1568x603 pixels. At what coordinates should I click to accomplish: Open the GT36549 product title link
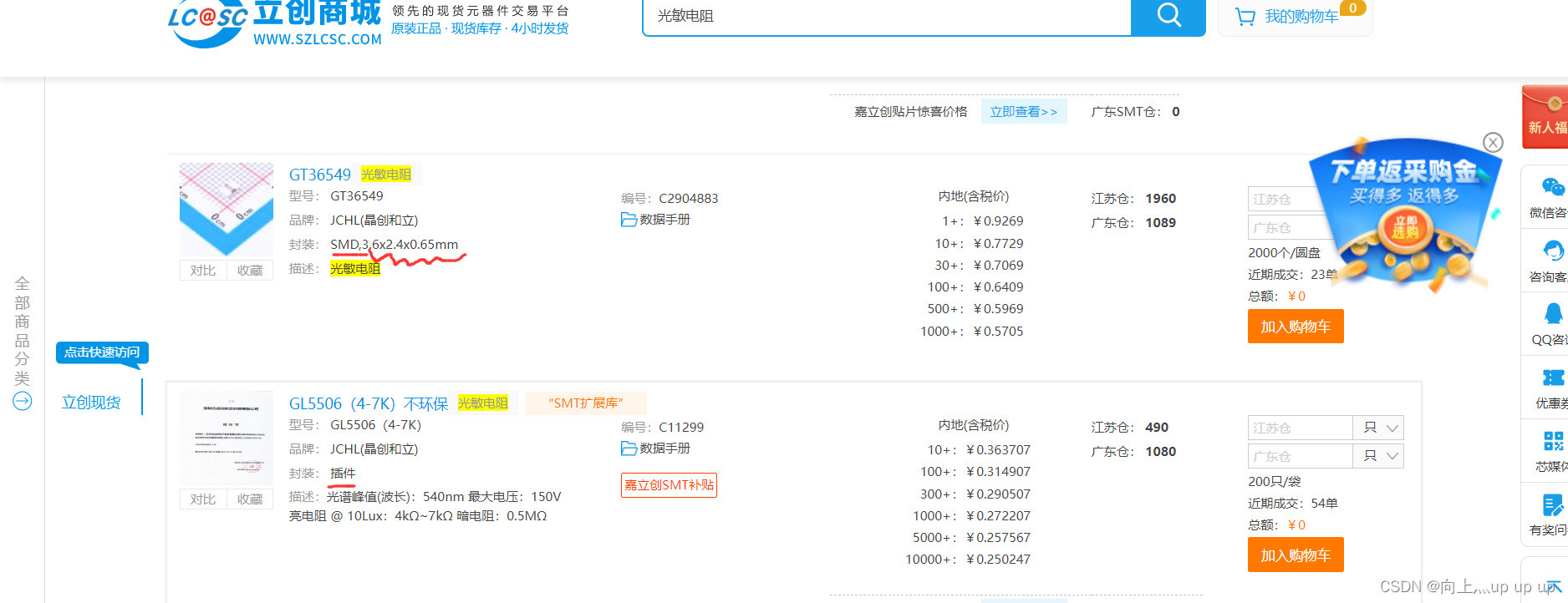(320, 175)
